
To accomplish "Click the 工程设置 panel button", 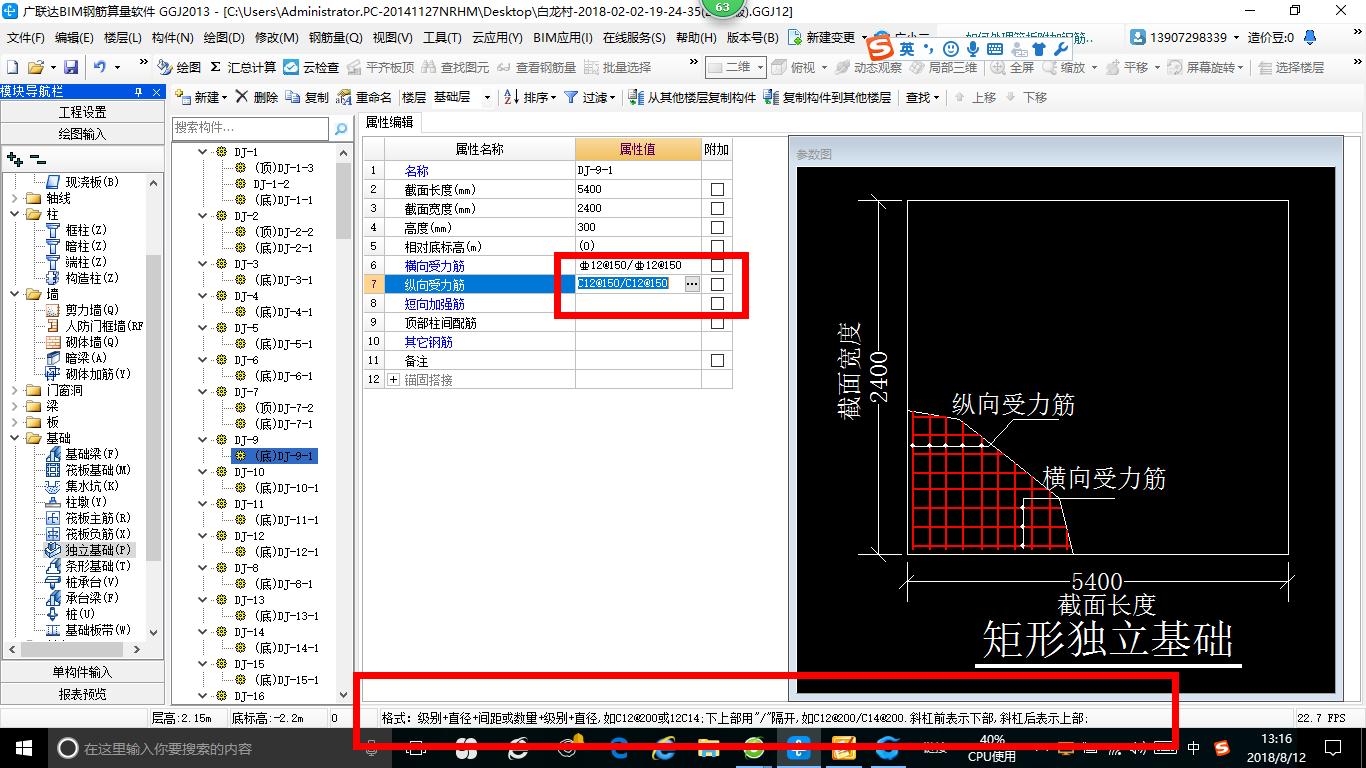I will click(x=82, y=112).
